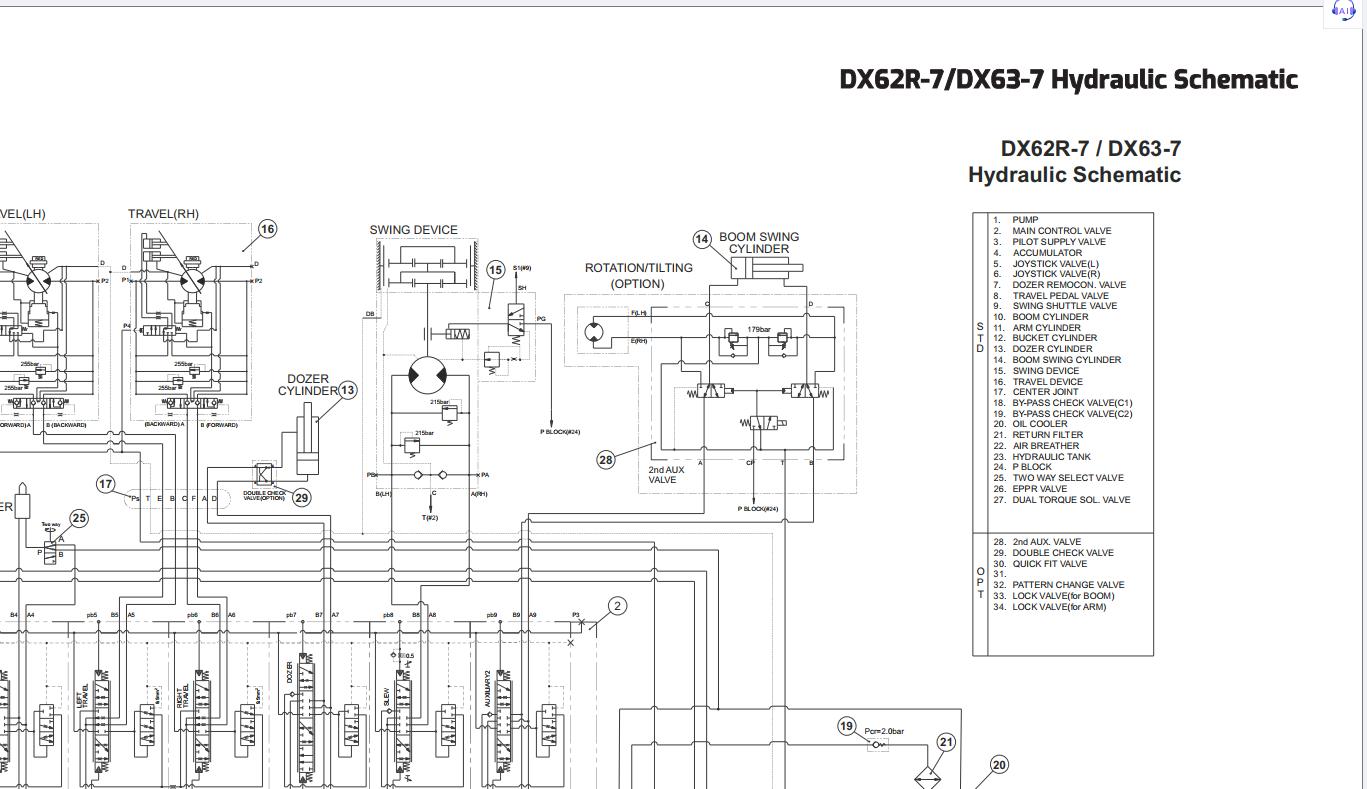The width and height of the screenshot is (1367, 789).
Task: Click the bold page heading "DX62R-7/DX63-7 Hydraulic Schematic"
Action: click(1068, 80)
